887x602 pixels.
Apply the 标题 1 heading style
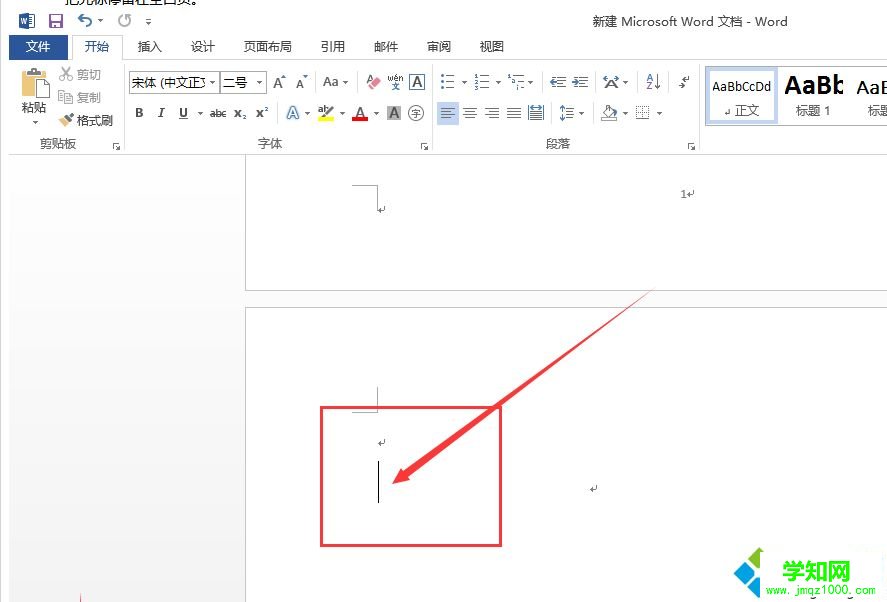(813, 95)
